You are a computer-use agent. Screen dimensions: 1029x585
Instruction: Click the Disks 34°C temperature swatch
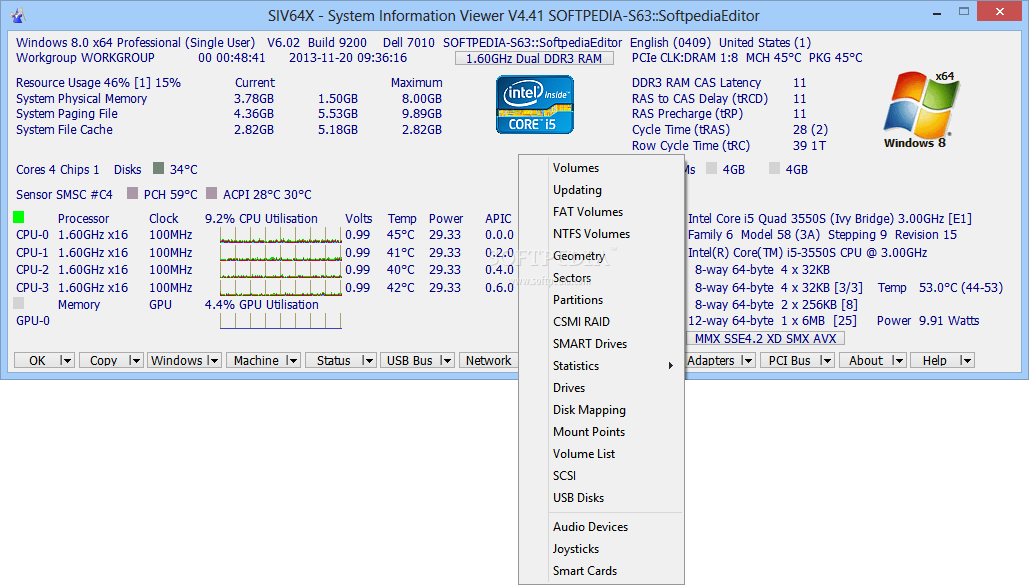(158, 169)
